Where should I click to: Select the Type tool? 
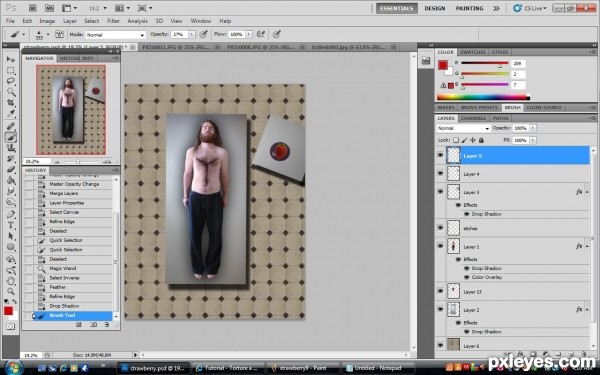pos(10,225)
